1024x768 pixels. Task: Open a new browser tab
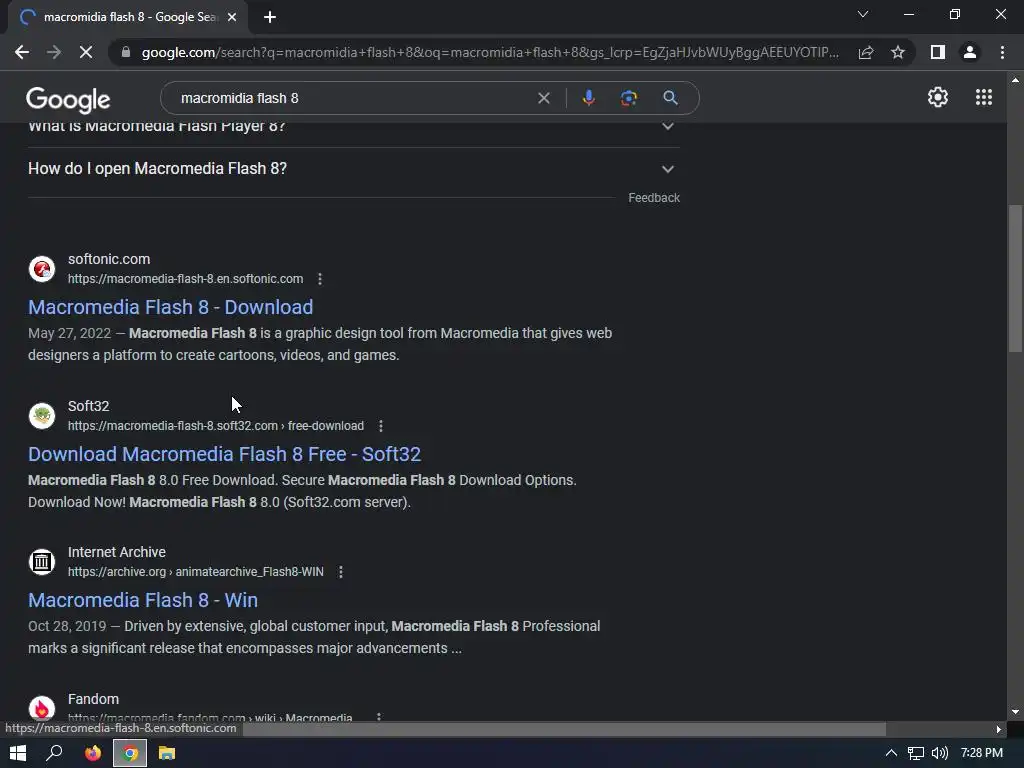coord(270,18)
